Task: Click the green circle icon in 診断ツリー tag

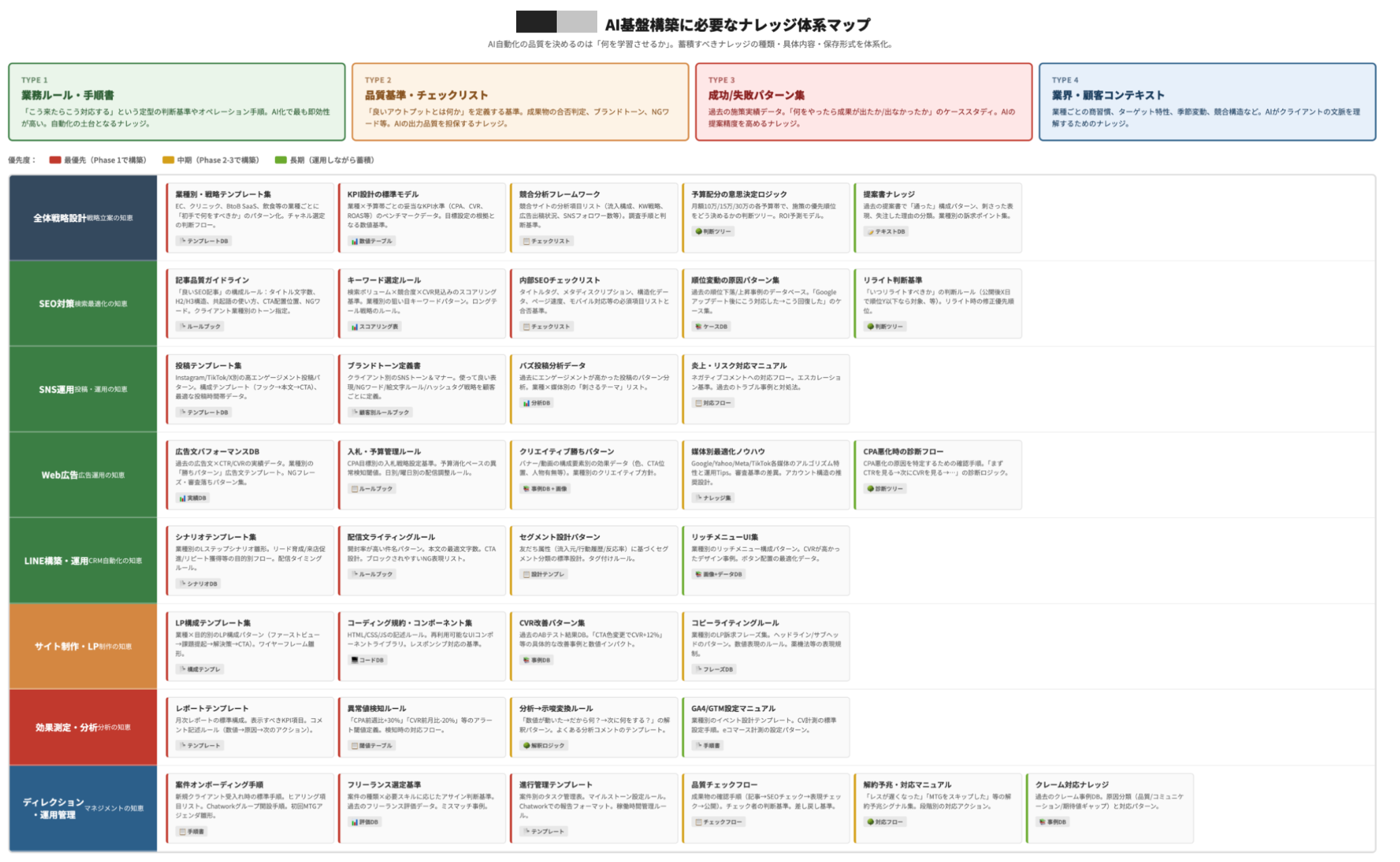Action: [870, 489]
